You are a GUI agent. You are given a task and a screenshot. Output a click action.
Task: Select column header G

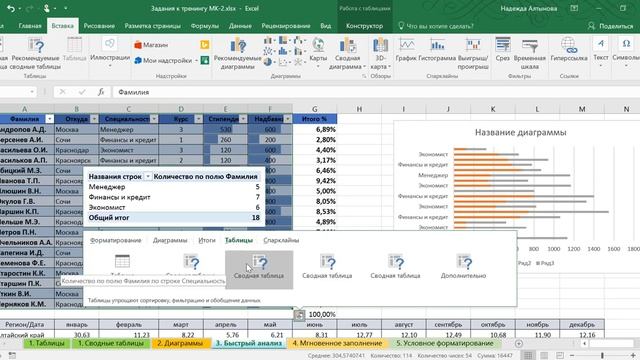(315, 109)
